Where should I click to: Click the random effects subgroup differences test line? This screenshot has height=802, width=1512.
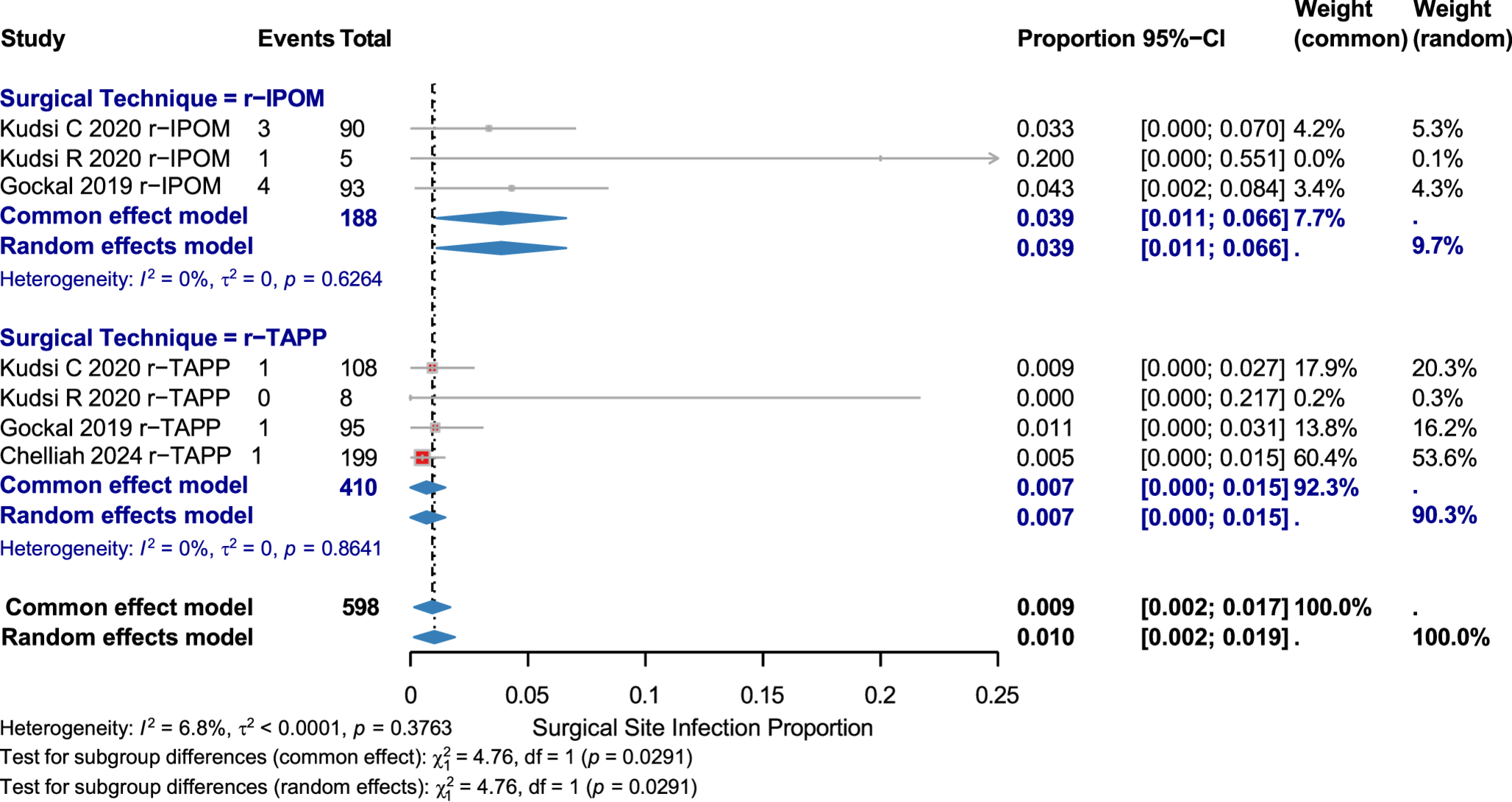click(x=349, y=787)
